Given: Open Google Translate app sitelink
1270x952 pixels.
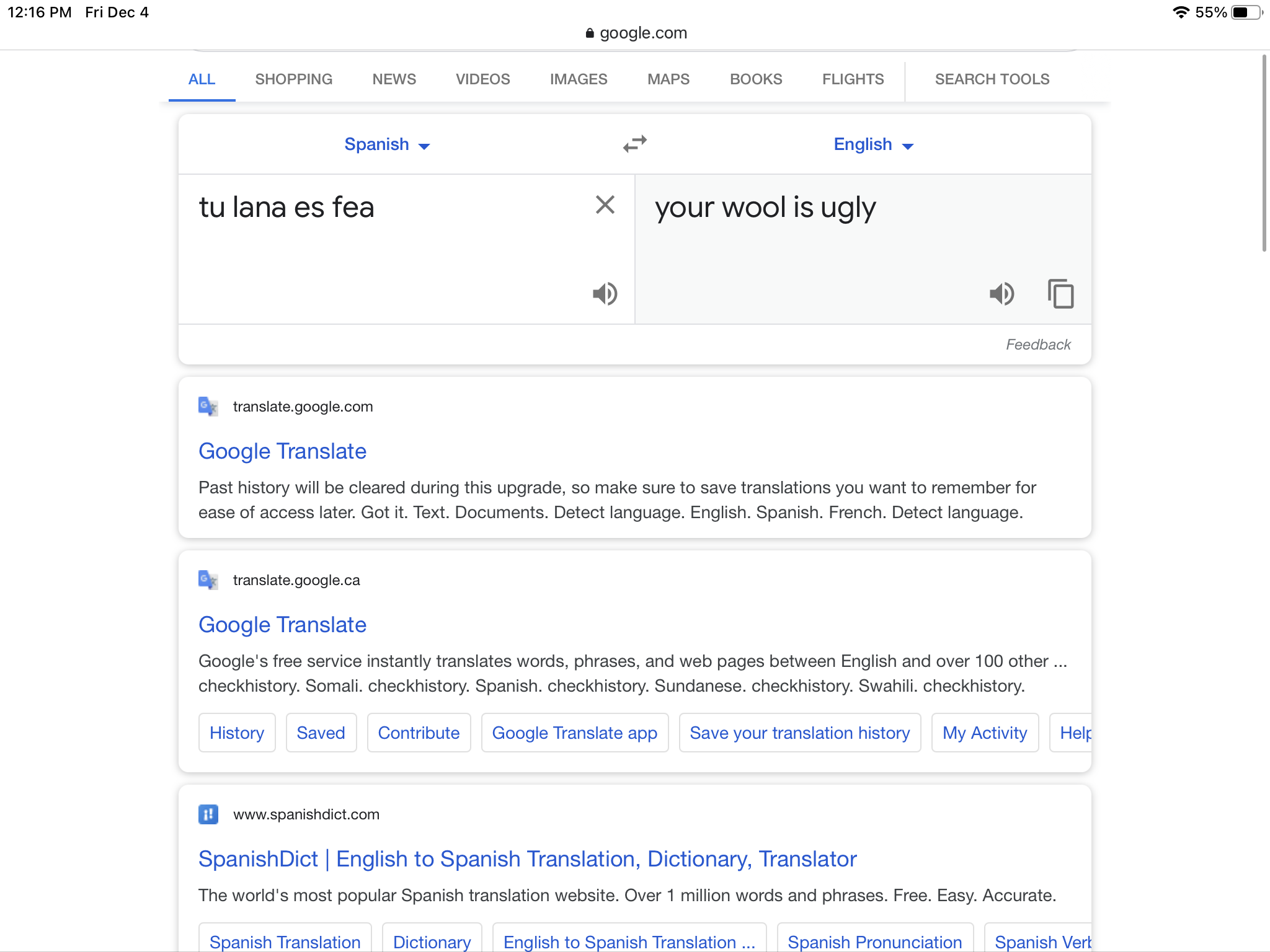Looking at the screenshot, I should click(574, 733).
